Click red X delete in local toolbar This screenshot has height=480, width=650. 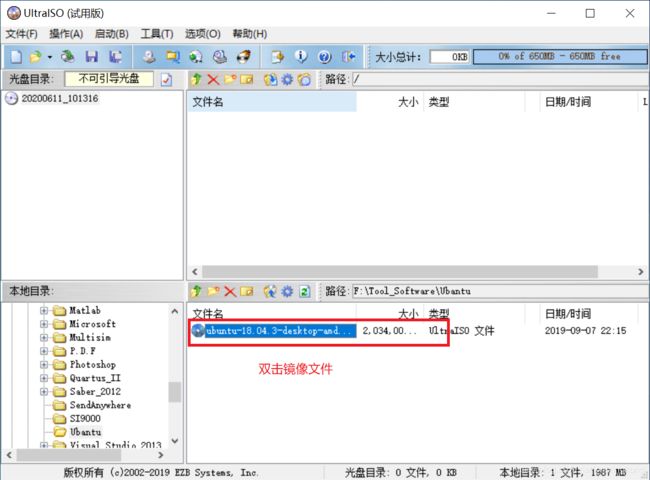(x=230, y=291)
